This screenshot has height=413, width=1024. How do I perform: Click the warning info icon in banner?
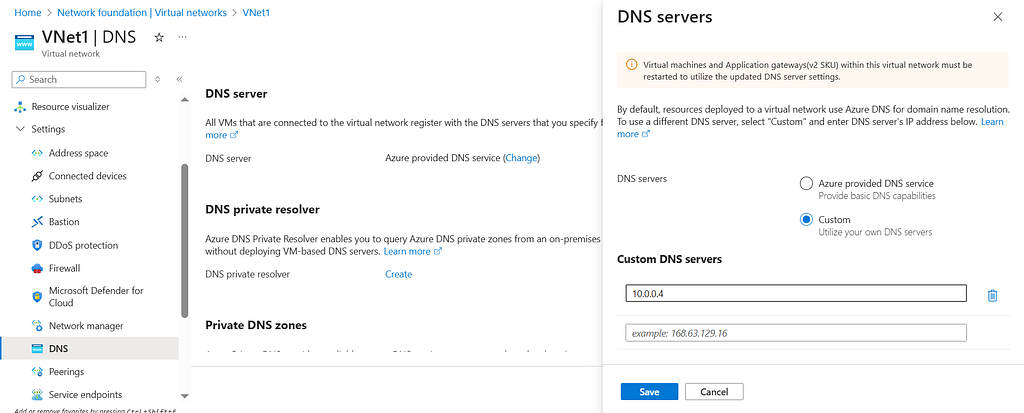coord(632,65)
